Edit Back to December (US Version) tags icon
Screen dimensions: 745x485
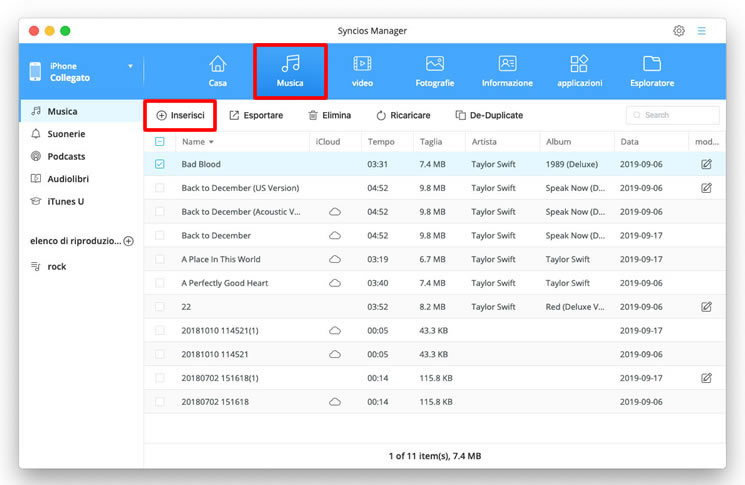[706, 188]
